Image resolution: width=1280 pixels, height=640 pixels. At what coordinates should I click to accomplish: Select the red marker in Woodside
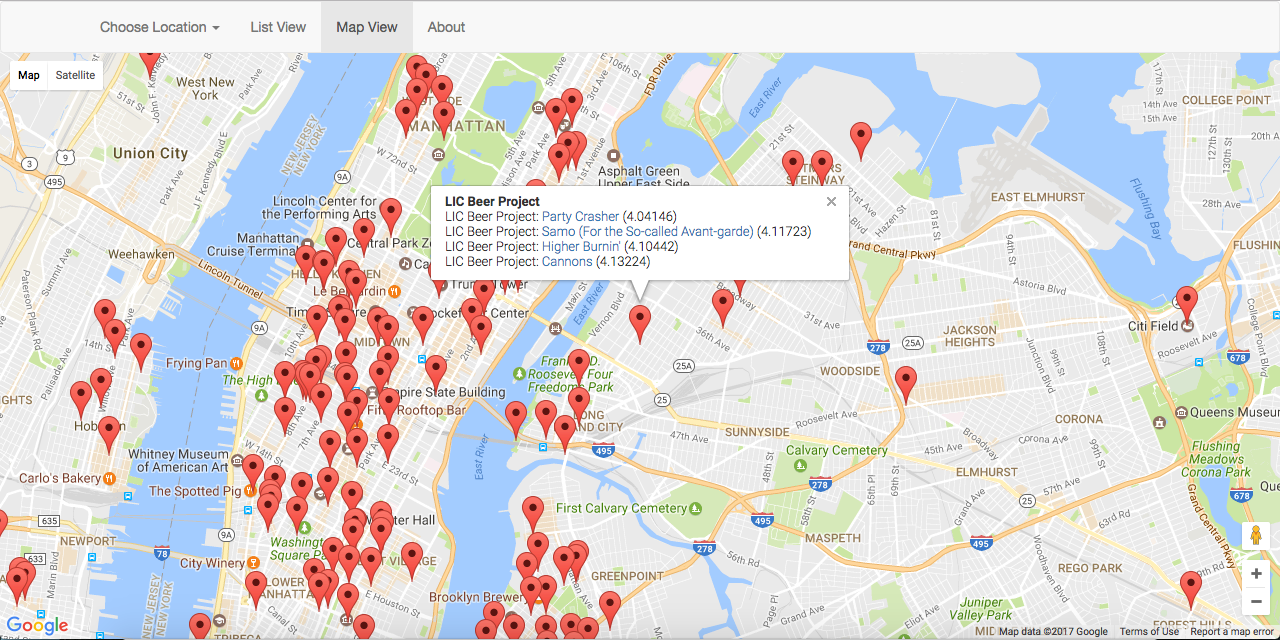pyautogui.click(x=906, y=382)
